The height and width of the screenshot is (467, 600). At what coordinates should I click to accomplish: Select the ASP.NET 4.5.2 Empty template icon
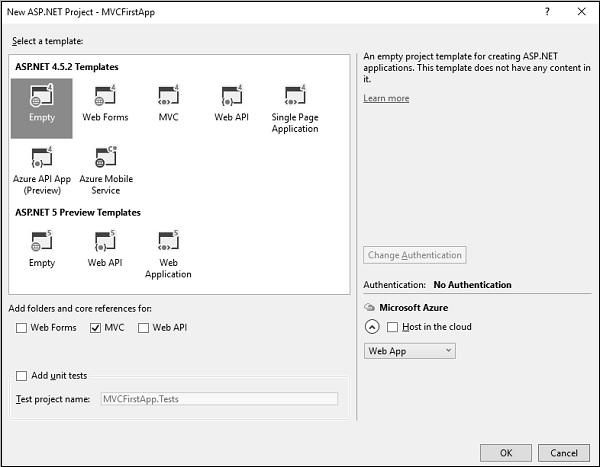pos(42,98)
